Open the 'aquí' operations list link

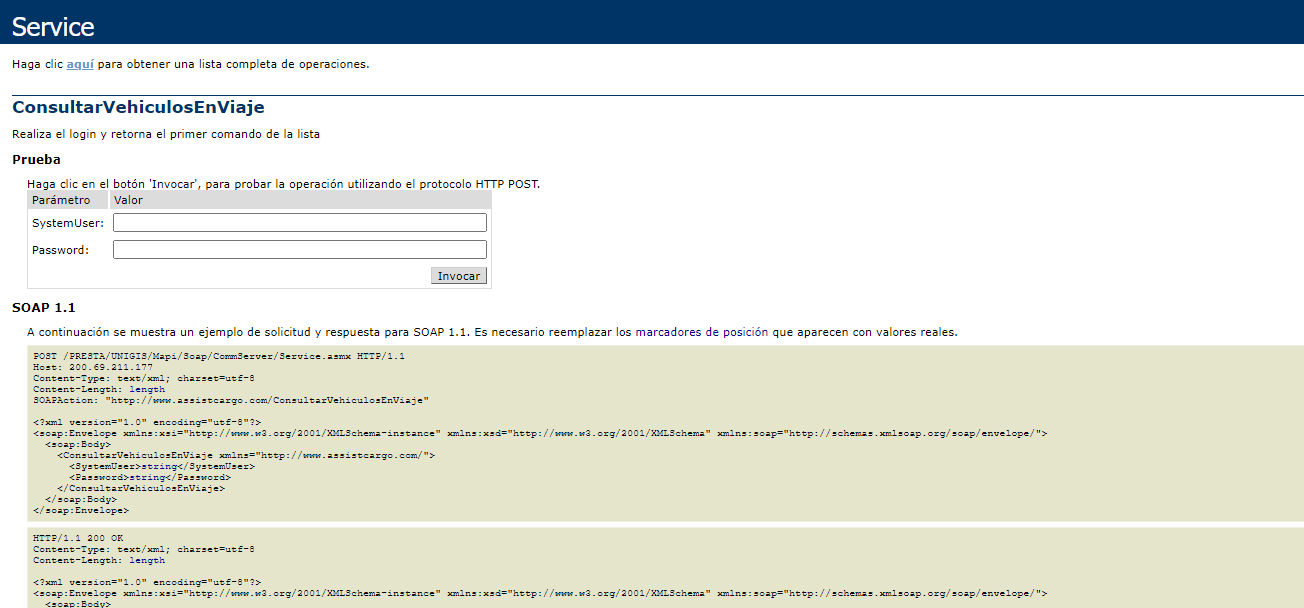80,64
